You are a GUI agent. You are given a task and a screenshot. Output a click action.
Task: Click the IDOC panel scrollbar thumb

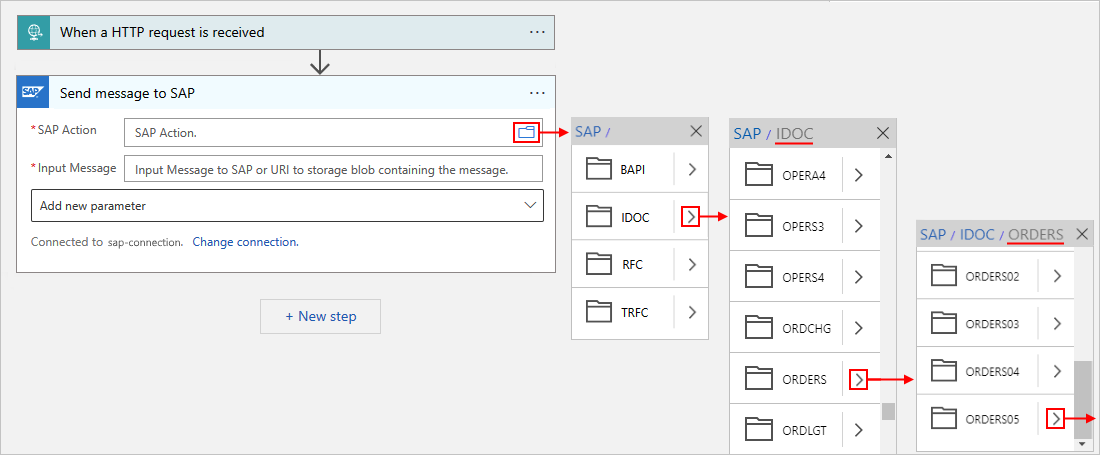pyautogui.click(x=888, y=411)
